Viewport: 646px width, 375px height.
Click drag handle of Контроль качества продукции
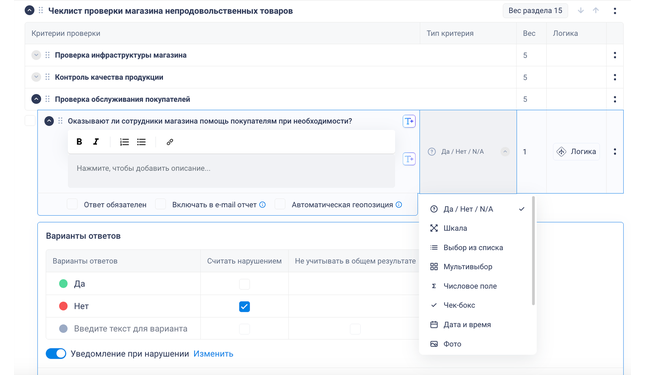pos(47,77)
